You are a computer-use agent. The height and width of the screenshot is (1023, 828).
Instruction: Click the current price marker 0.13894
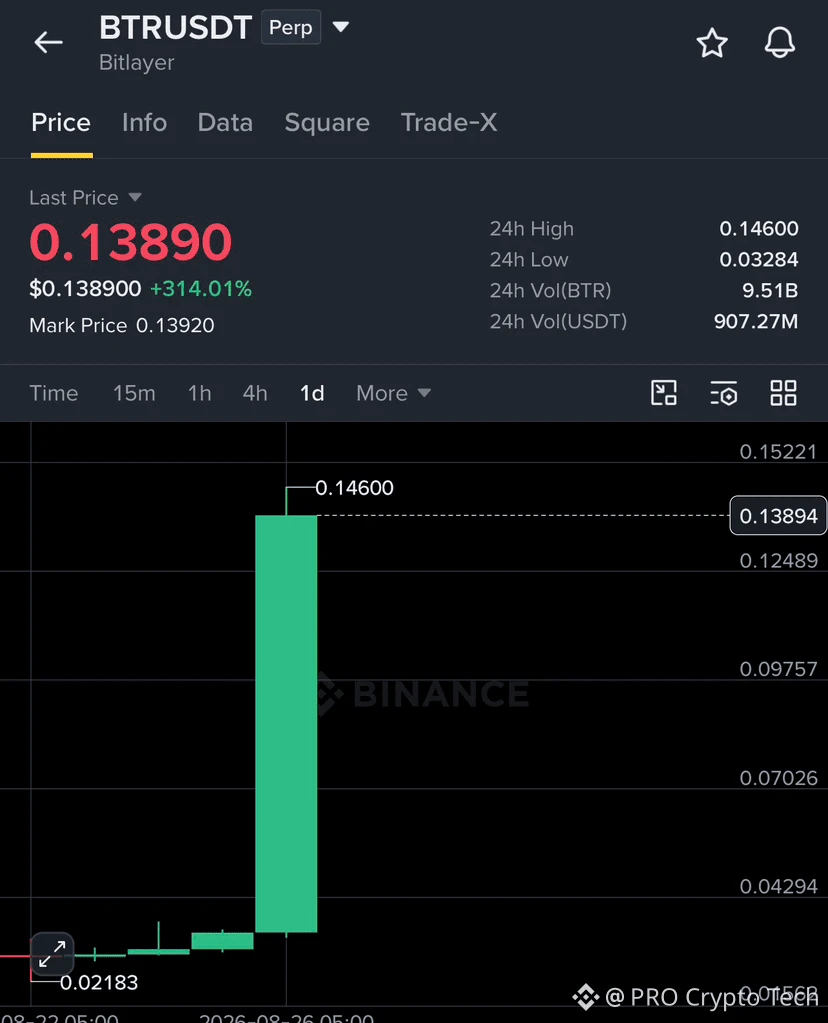point(778,516)
